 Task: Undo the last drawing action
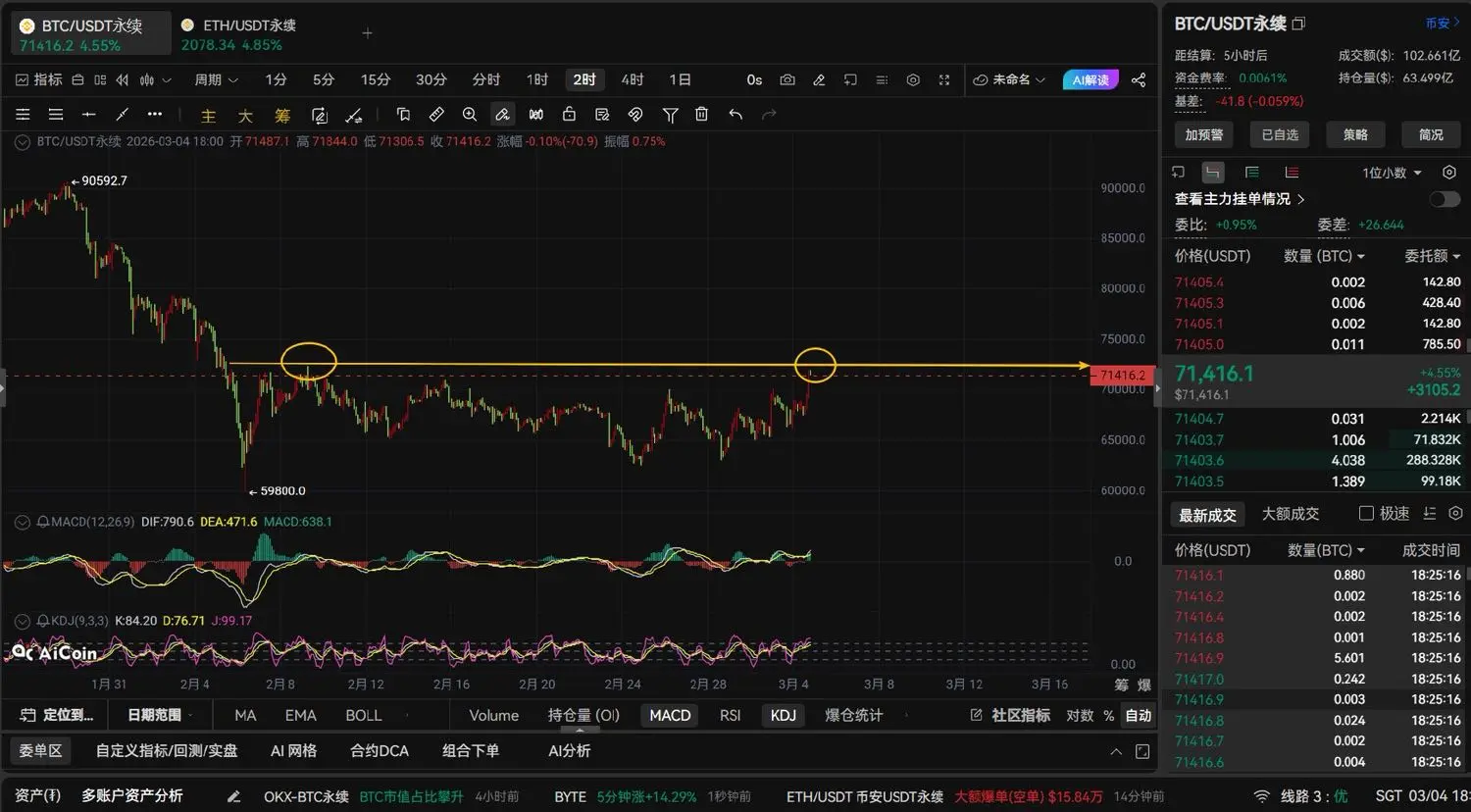pyautogui.click(x=735, y=115)
